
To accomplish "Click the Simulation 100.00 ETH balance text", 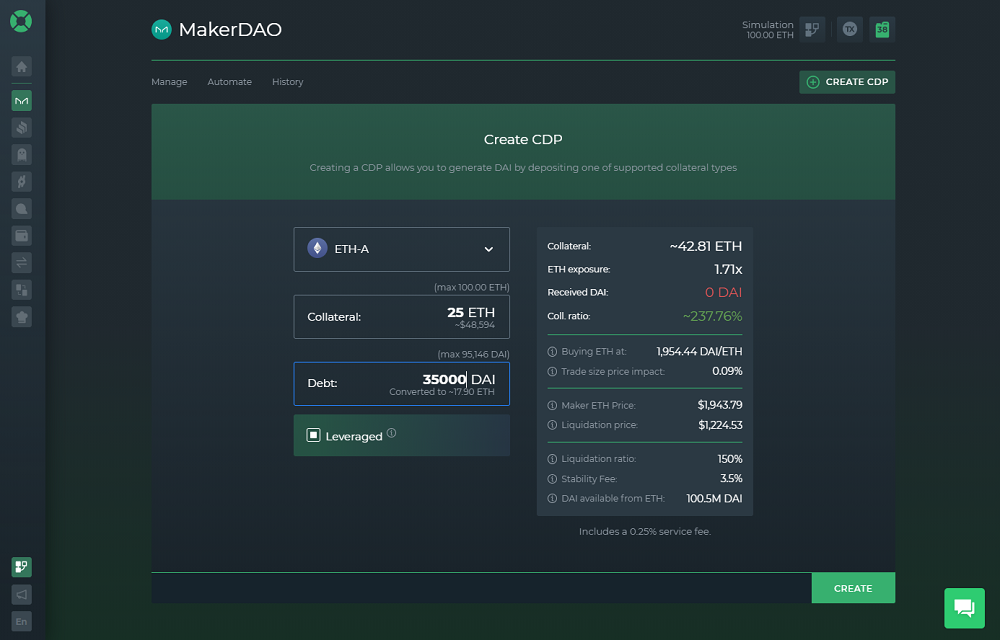I will pos(768,30).
